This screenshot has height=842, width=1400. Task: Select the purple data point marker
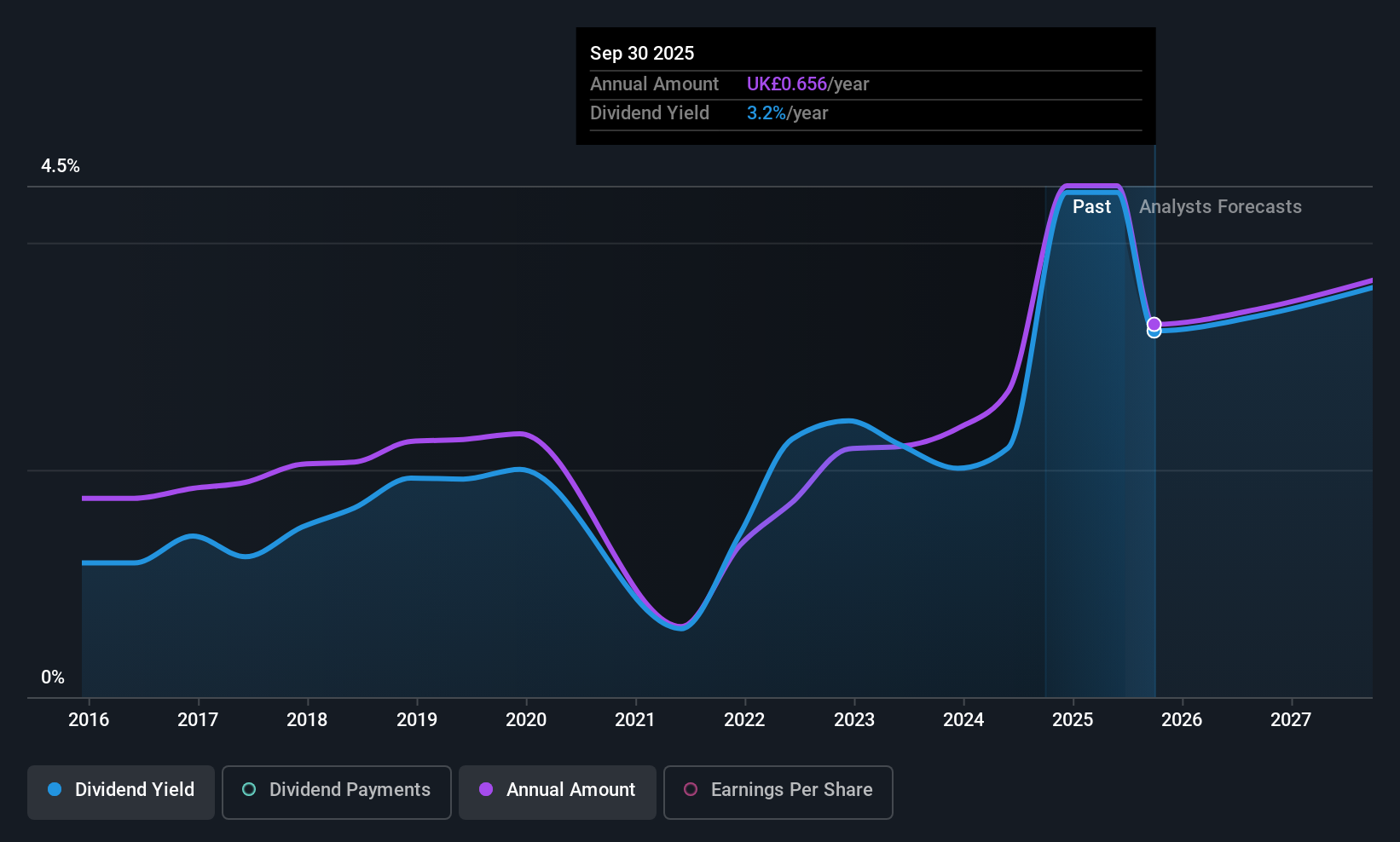(1154, 324)
